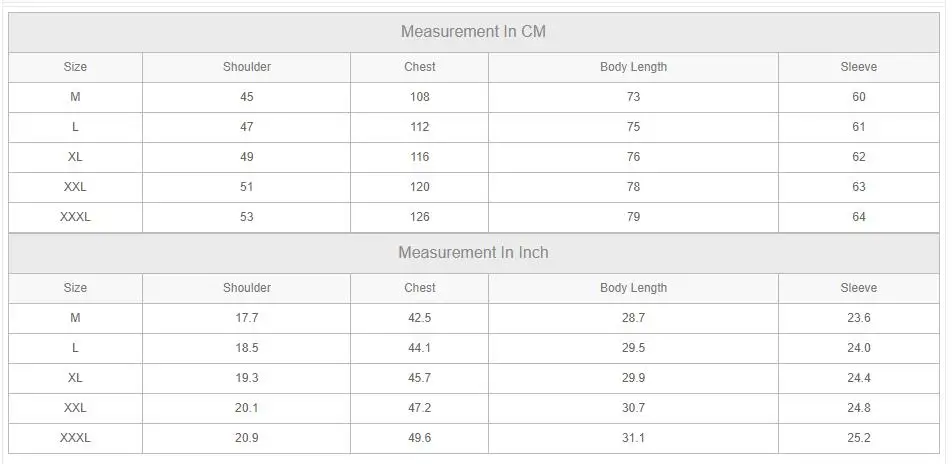Click the body length value 31.1 cell
The height and width of the screenshot is (464, 952).
tap(633, 438)
